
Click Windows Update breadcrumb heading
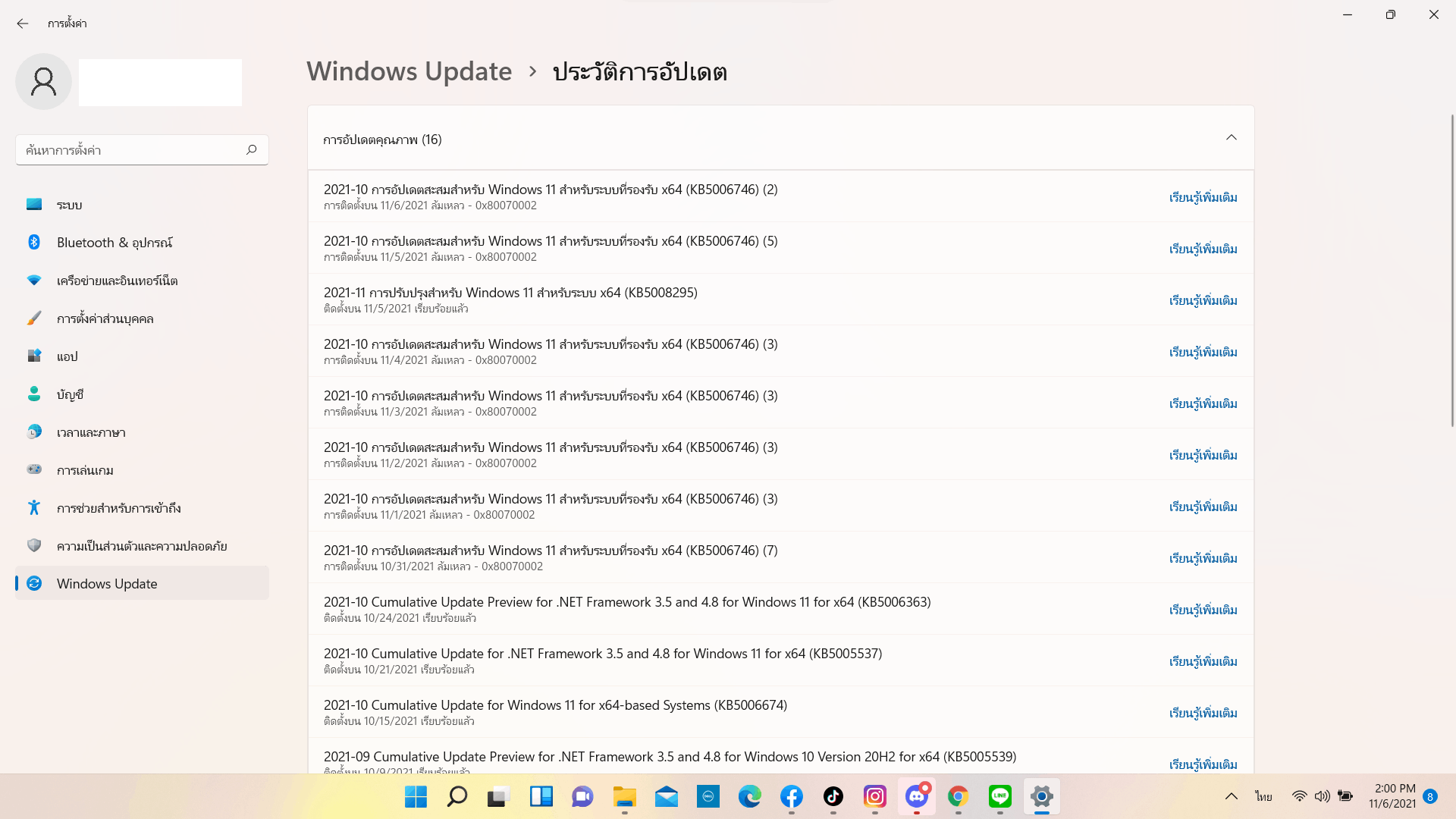[x=409, y=71]
